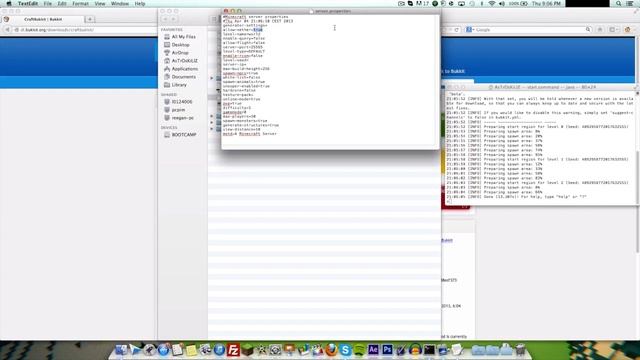Open iTunes icon in Dock

point(219,350)
